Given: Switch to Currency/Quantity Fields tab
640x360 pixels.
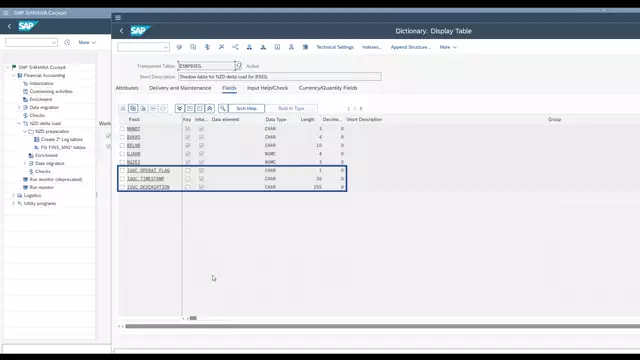Looking at the screenshot, I should [x=328, y=88].
